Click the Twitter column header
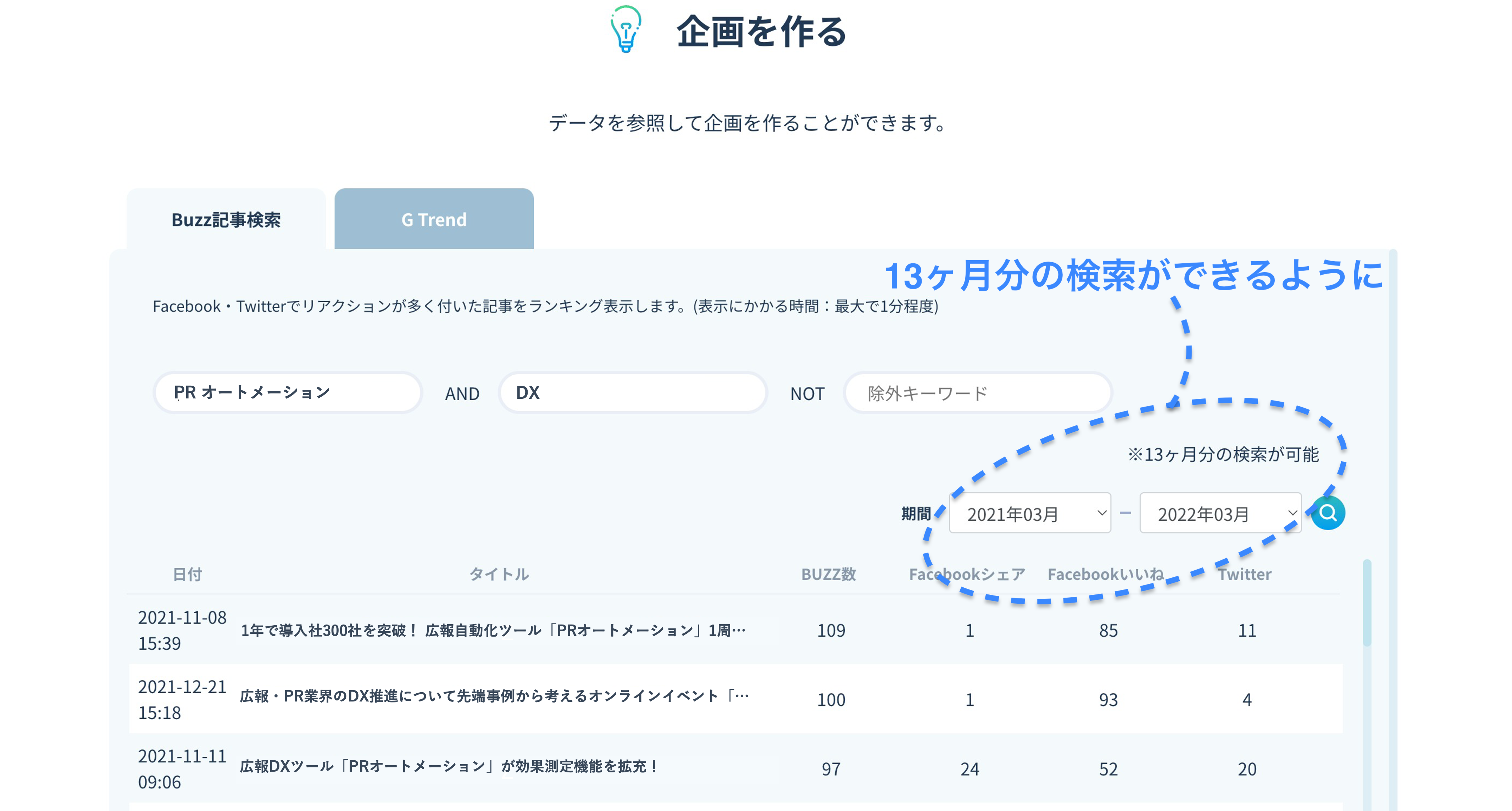The height and width of the screenshot is (811, 1512). pyautogui.click(x=1244, y=574)
